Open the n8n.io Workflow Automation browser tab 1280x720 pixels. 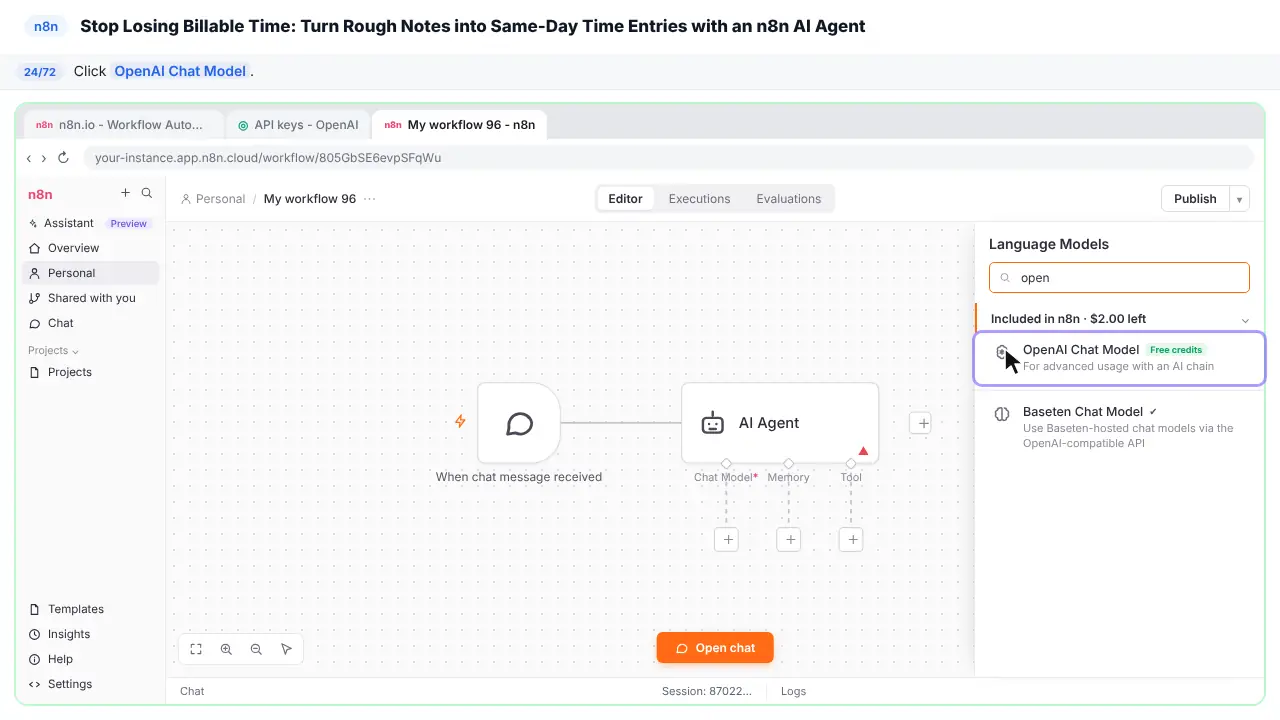pos(124,125)
